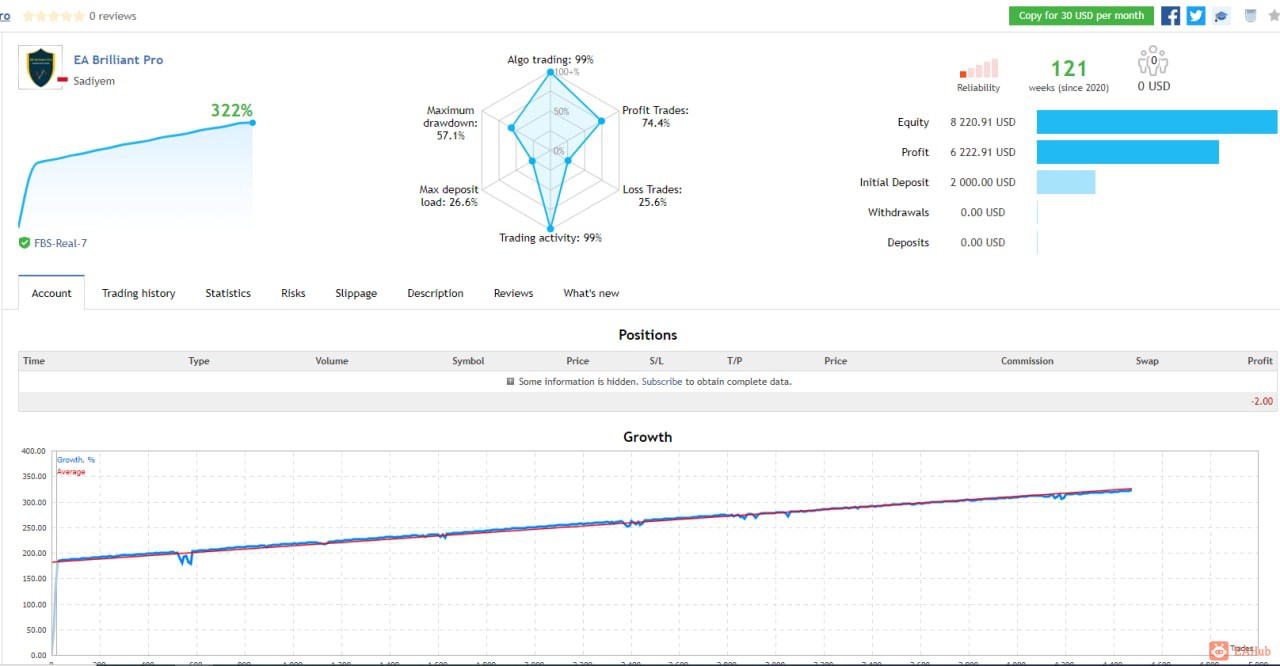Open the EA Brilliant Pro title link
Screen dimensions: 1280x666
coord(118,60)
